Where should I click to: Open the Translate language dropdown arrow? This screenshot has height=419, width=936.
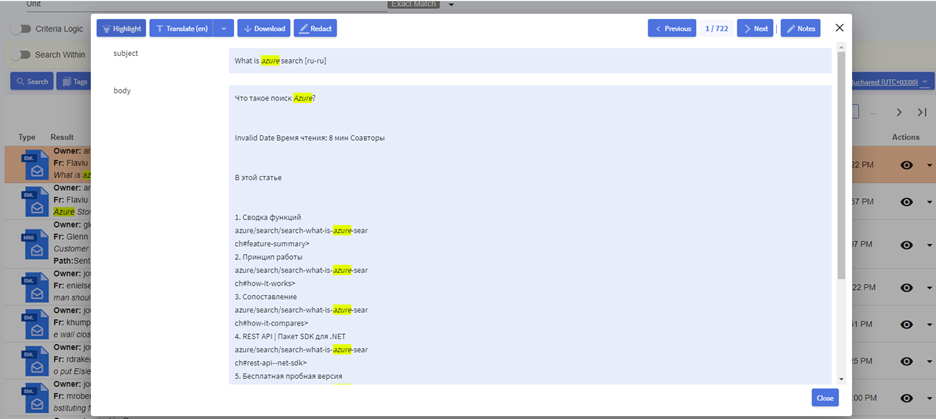click(223, 28)
